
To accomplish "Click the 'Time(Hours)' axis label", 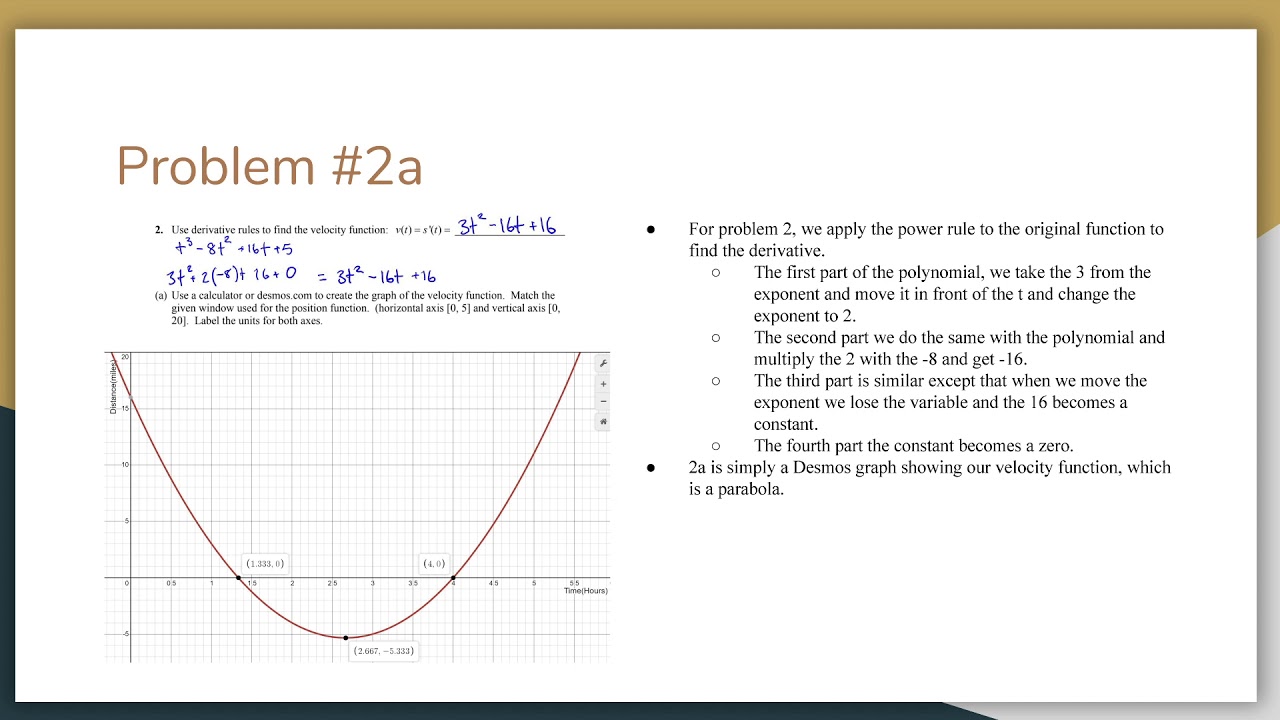I will [585, 591].
